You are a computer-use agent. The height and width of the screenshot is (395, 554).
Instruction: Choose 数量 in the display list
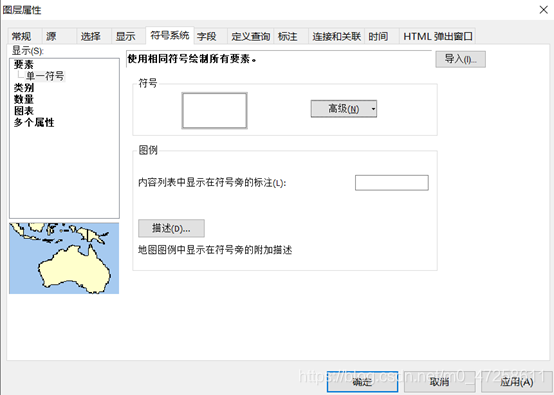(24, 99)
